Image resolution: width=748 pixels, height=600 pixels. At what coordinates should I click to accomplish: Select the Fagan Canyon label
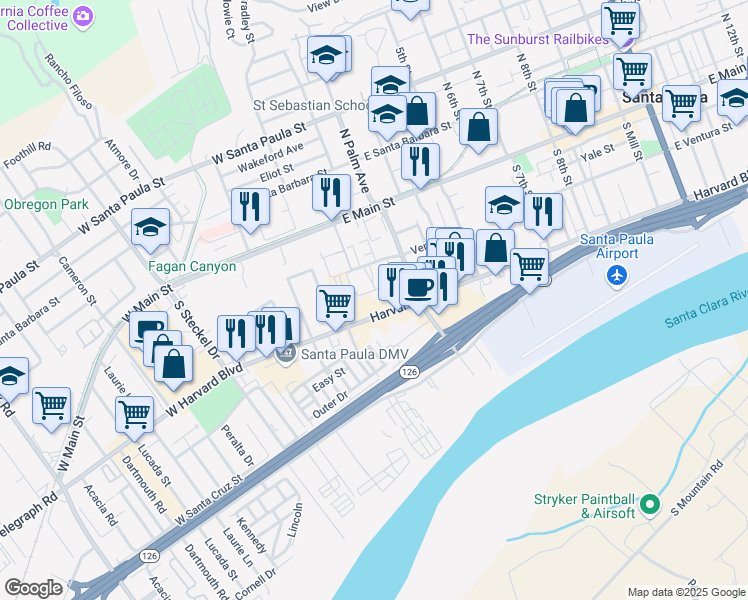pyautogui.click(x=192, y=267)
